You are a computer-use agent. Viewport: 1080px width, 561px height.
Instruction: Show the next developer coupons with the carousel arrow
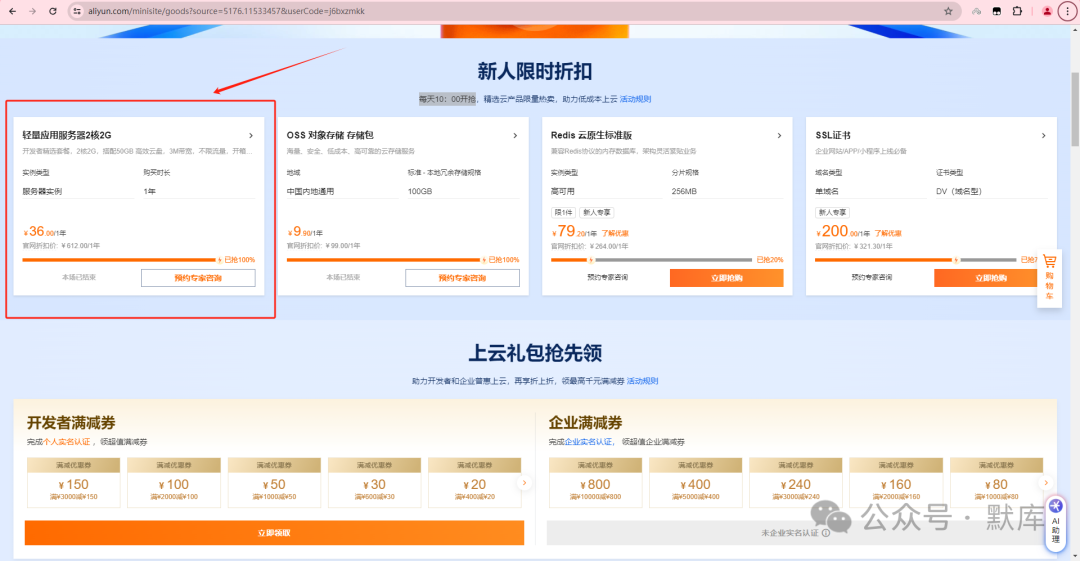524,483
